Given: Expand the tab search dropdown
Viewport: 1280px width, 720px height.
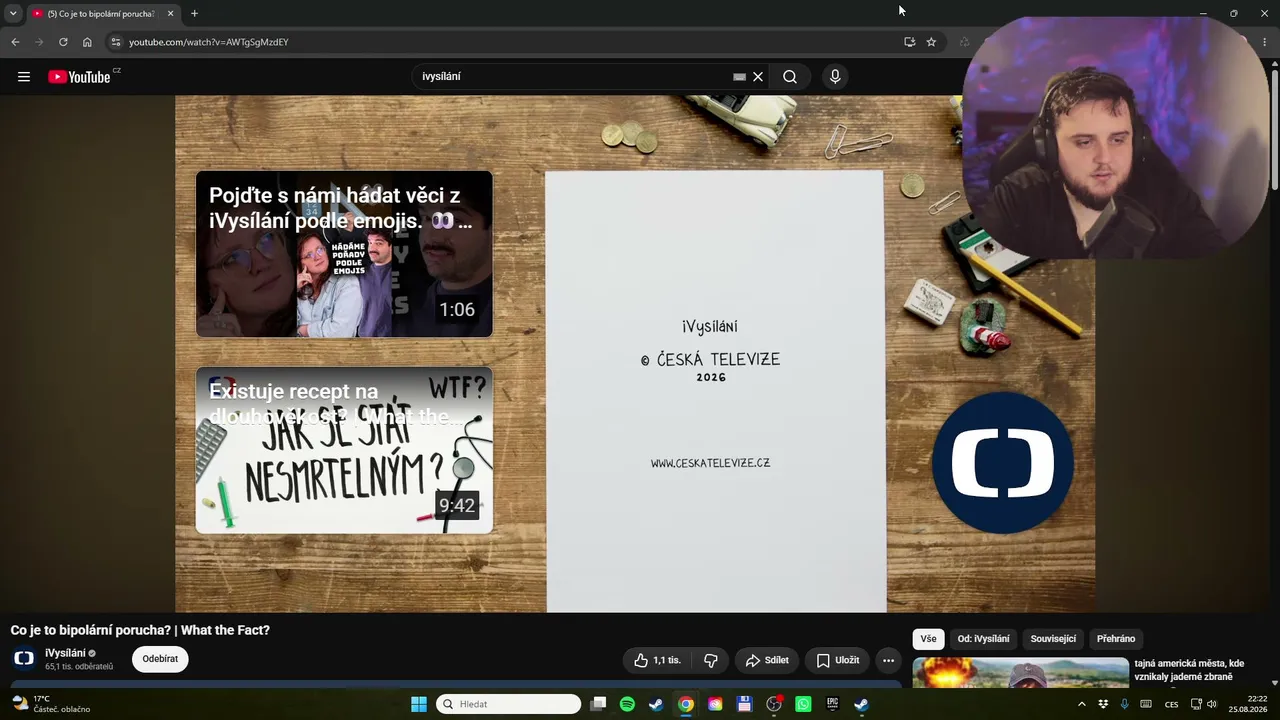Looking at the screenshot, I should (x=13, y=14).
